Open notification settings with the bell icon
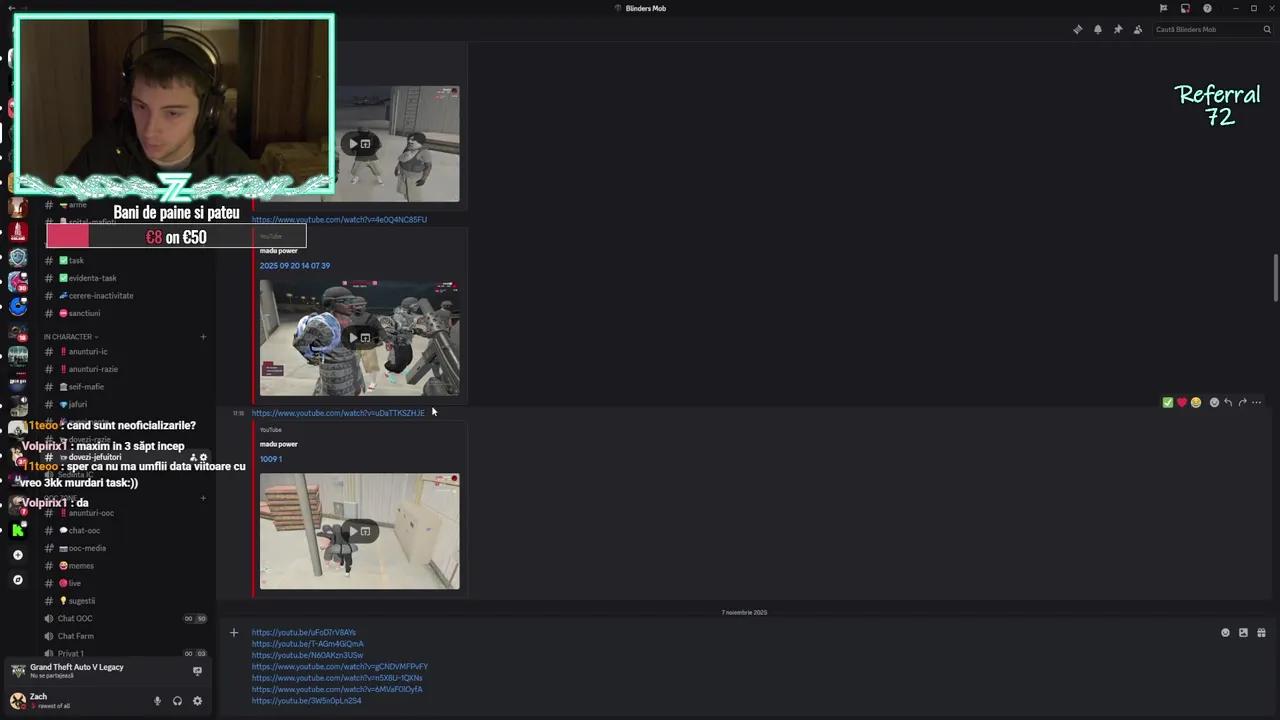 [x=1098, y=29]
